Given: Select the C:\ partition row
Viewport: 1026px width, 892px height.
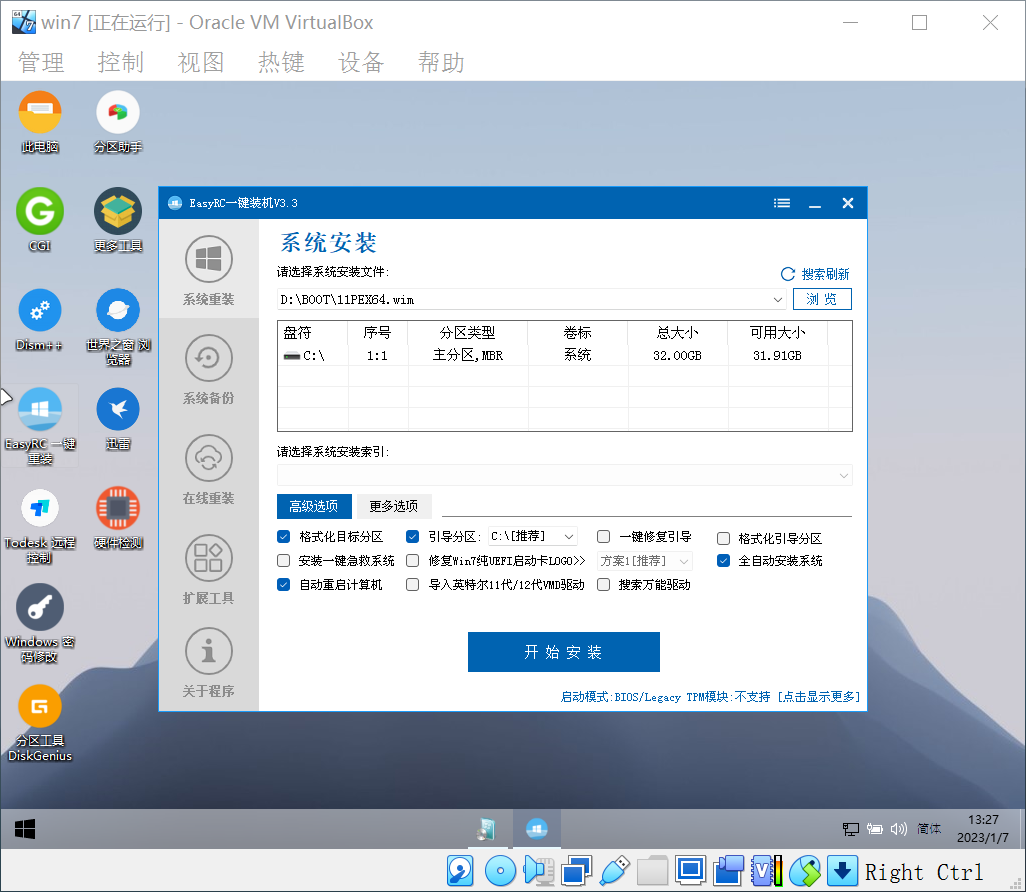Looking at the screenshot, I should [565, 355].
